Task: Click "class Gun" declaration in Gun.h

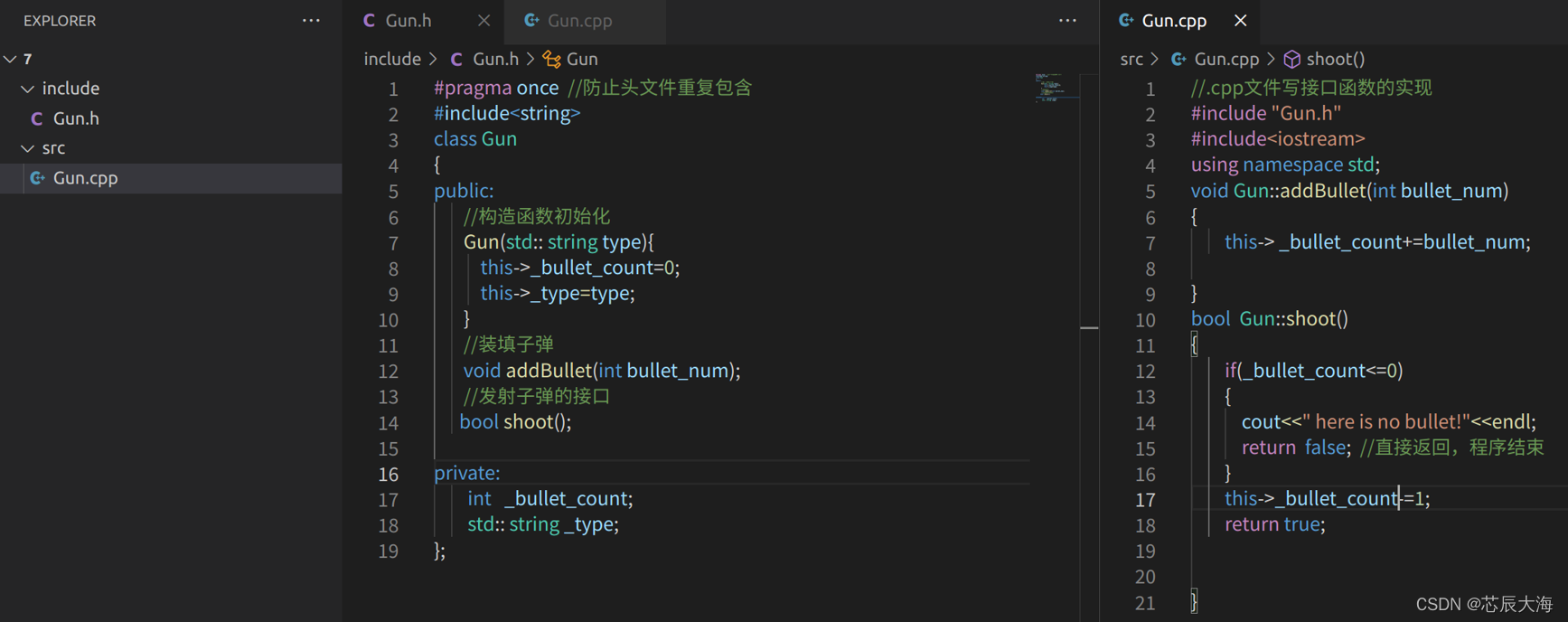Action: 475,138
